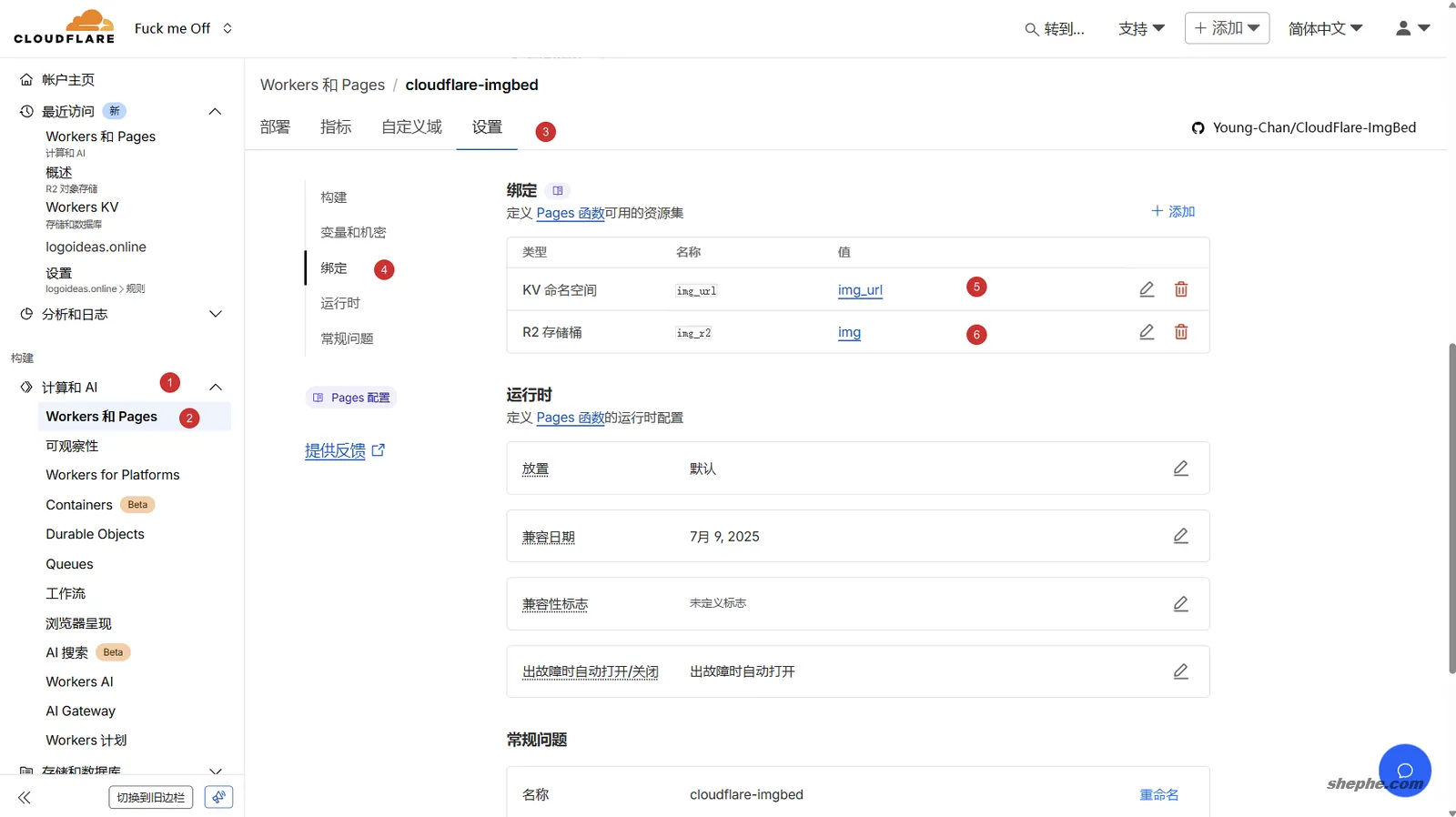Image resolution: width=1456 pixels, height=817 pixels.
Task: Open 提供反馈 feedback link
Action: point(345,450)
